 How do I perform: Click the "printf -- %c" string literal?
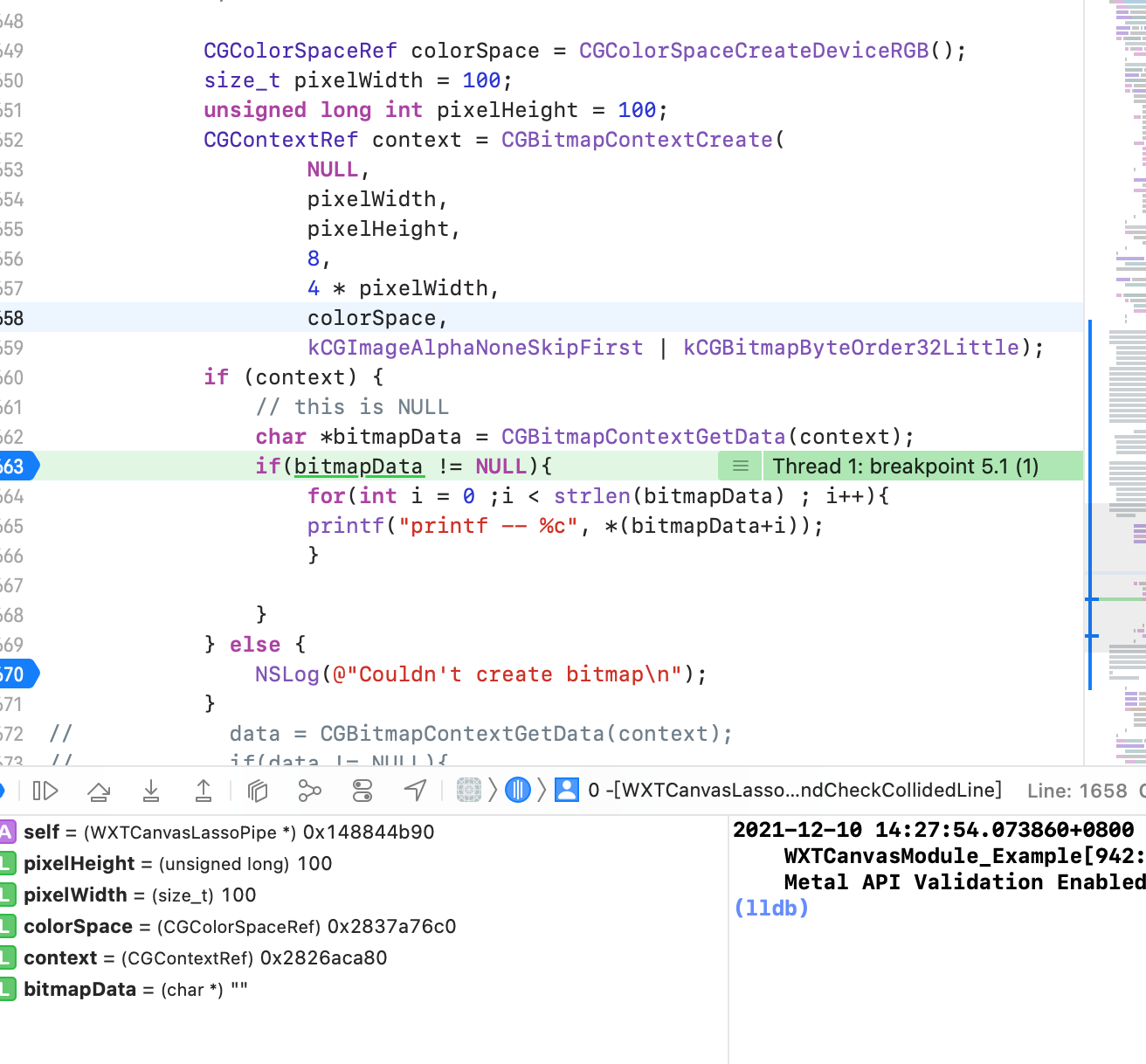[488, 526]
